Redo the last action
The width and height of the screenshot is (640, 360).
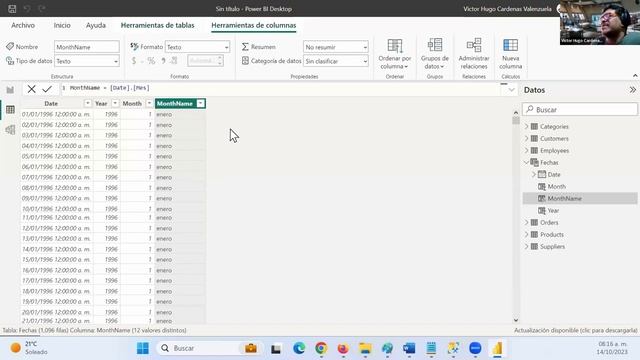click(x=42, y=9)
